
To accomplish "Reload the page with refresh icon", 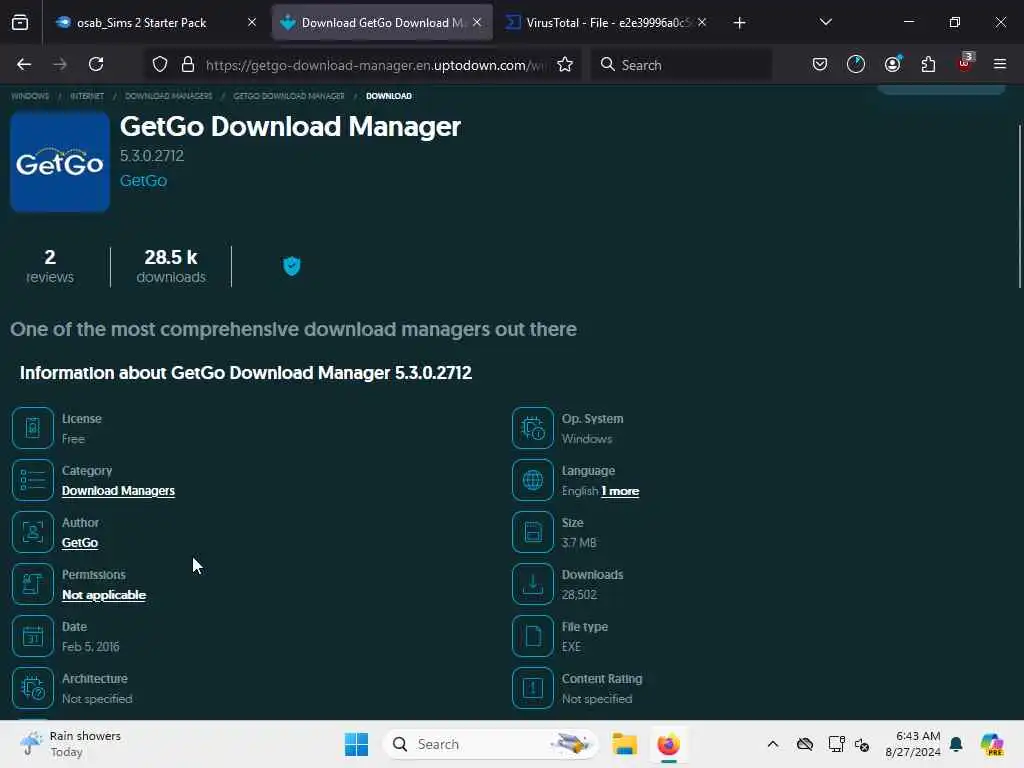I will (96, 64).
